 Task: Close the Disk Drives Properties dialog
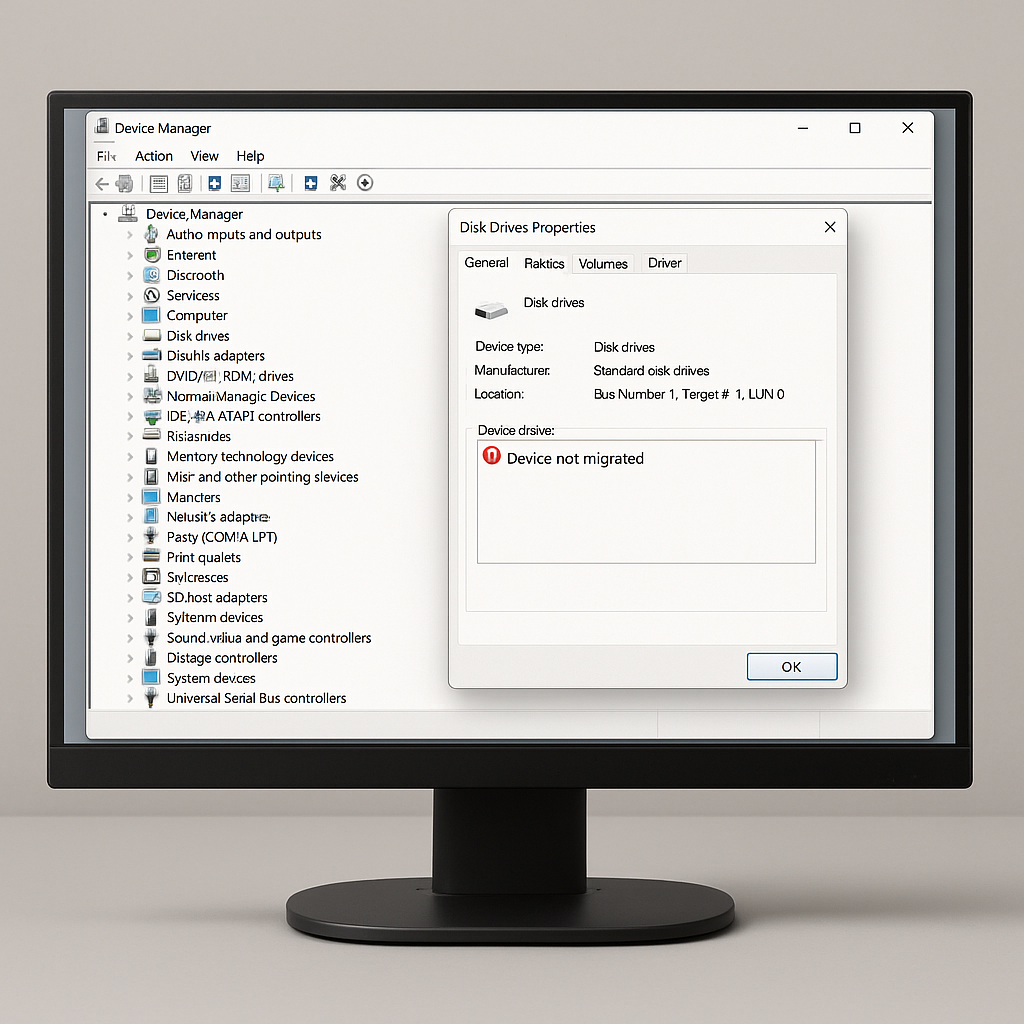[x=830, y=227]
